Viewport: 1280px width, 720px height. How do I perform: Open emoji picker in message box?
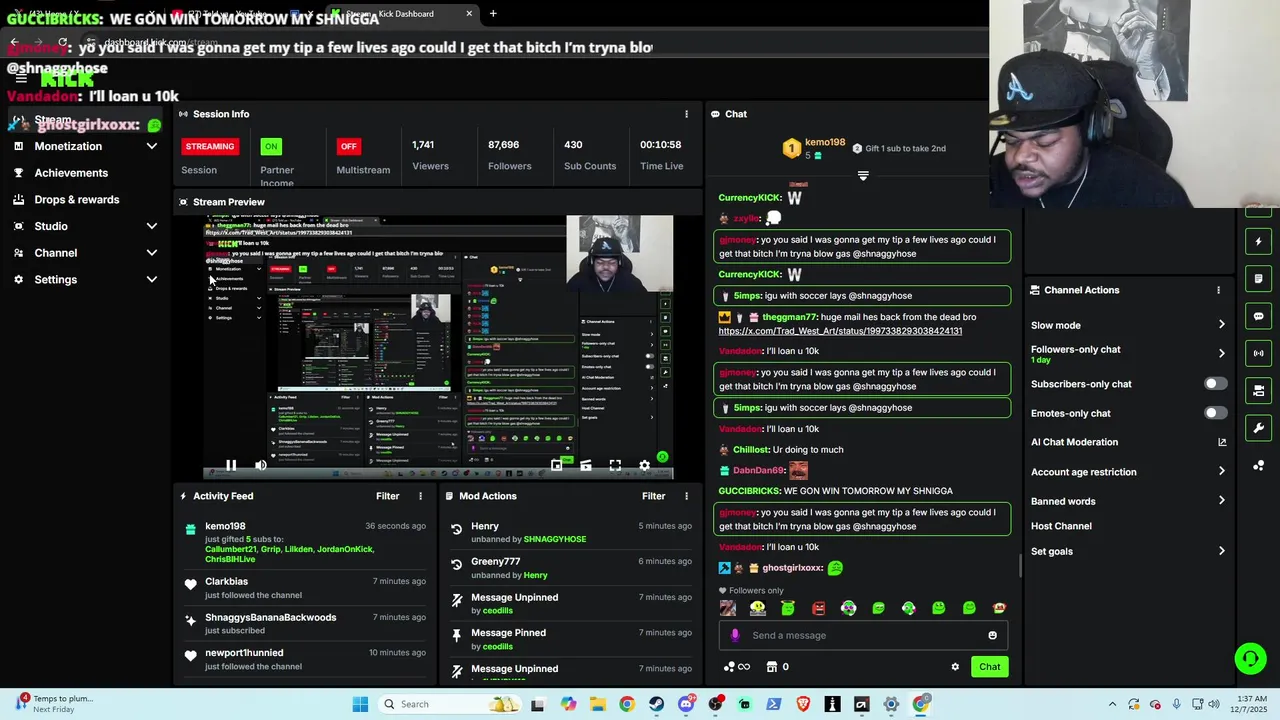click(x=992, y=635)
